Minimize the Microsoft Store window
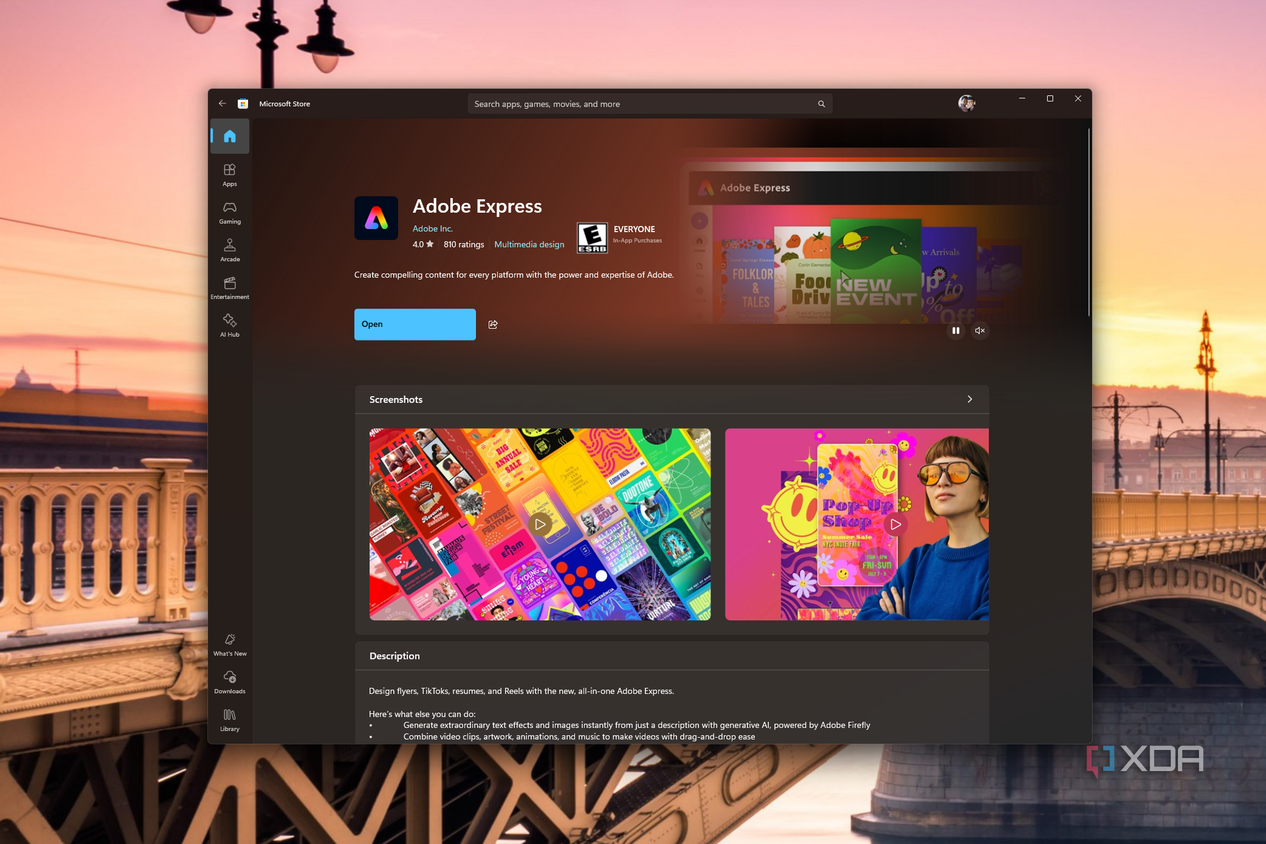 pos(1022,99)
